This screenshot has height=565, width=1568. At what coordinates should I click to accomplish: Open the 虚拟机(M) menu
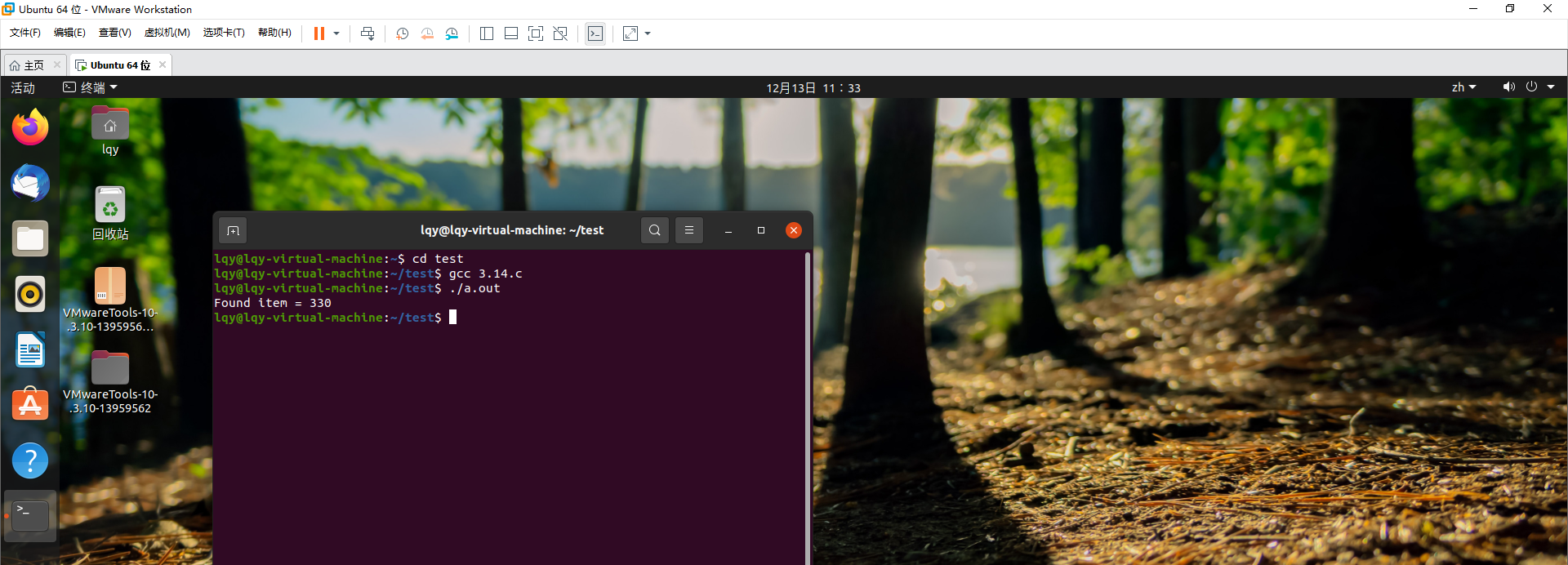[167, 33]
